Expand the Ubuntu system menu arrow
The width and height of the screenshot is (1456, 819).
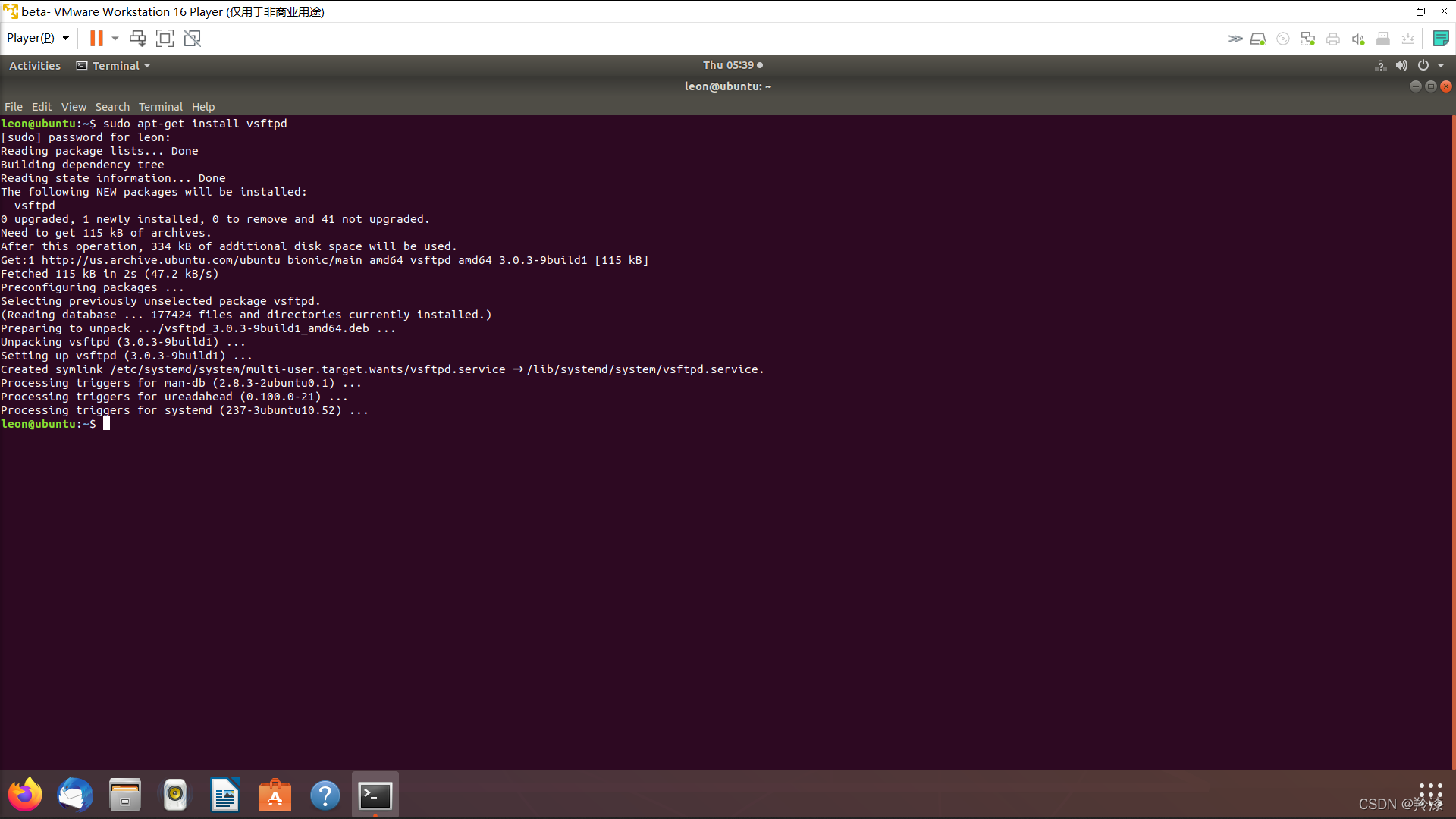click(x=1441, y=66)
